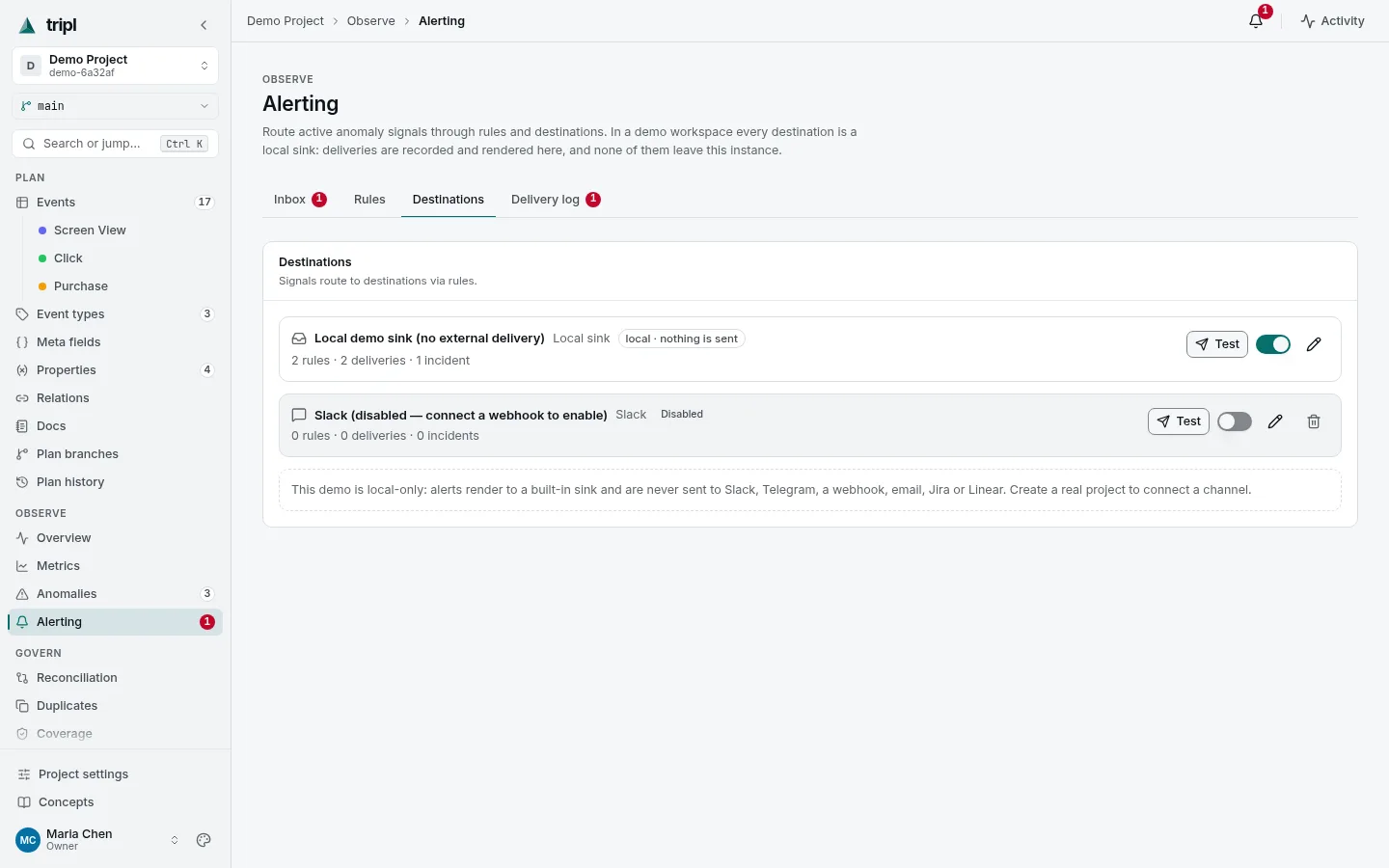Edit the Local demo sink destination
The width and height of the screenshot is (1389, 868).
coord(1314,344)
